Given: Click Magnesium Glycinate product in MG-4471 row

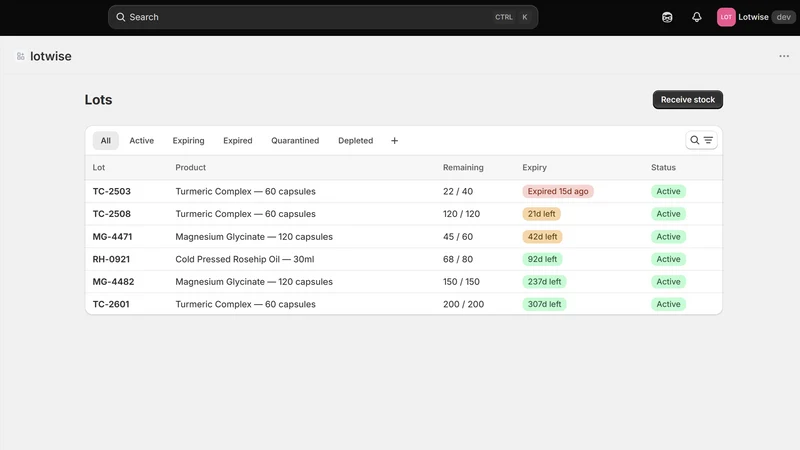Looking at the screenshot, I should pos(254,237).
